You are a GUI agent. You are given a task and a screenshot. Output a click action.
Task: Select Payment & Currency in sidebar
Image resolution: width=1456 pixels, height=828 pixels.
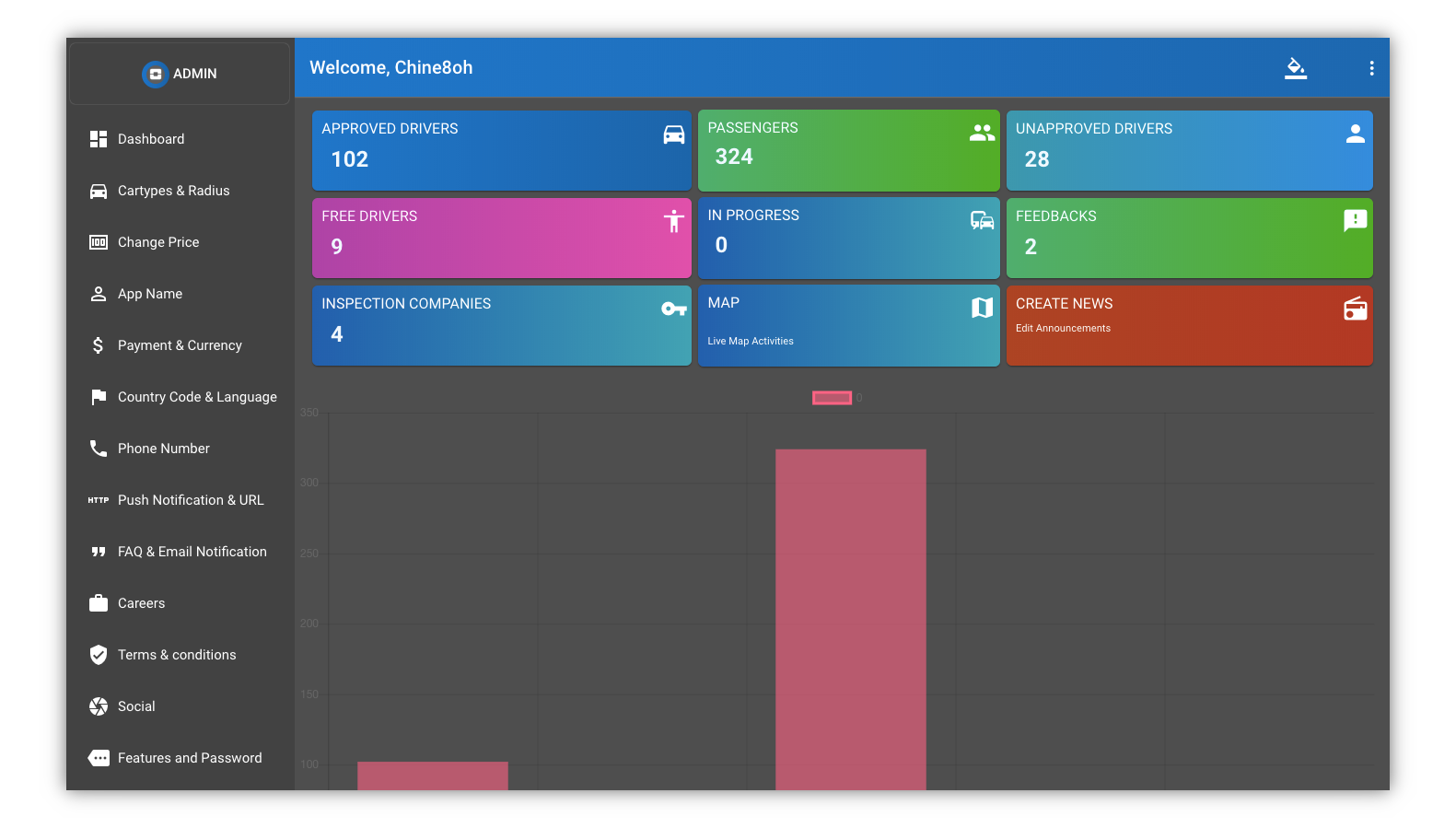(x=180, y=345)
